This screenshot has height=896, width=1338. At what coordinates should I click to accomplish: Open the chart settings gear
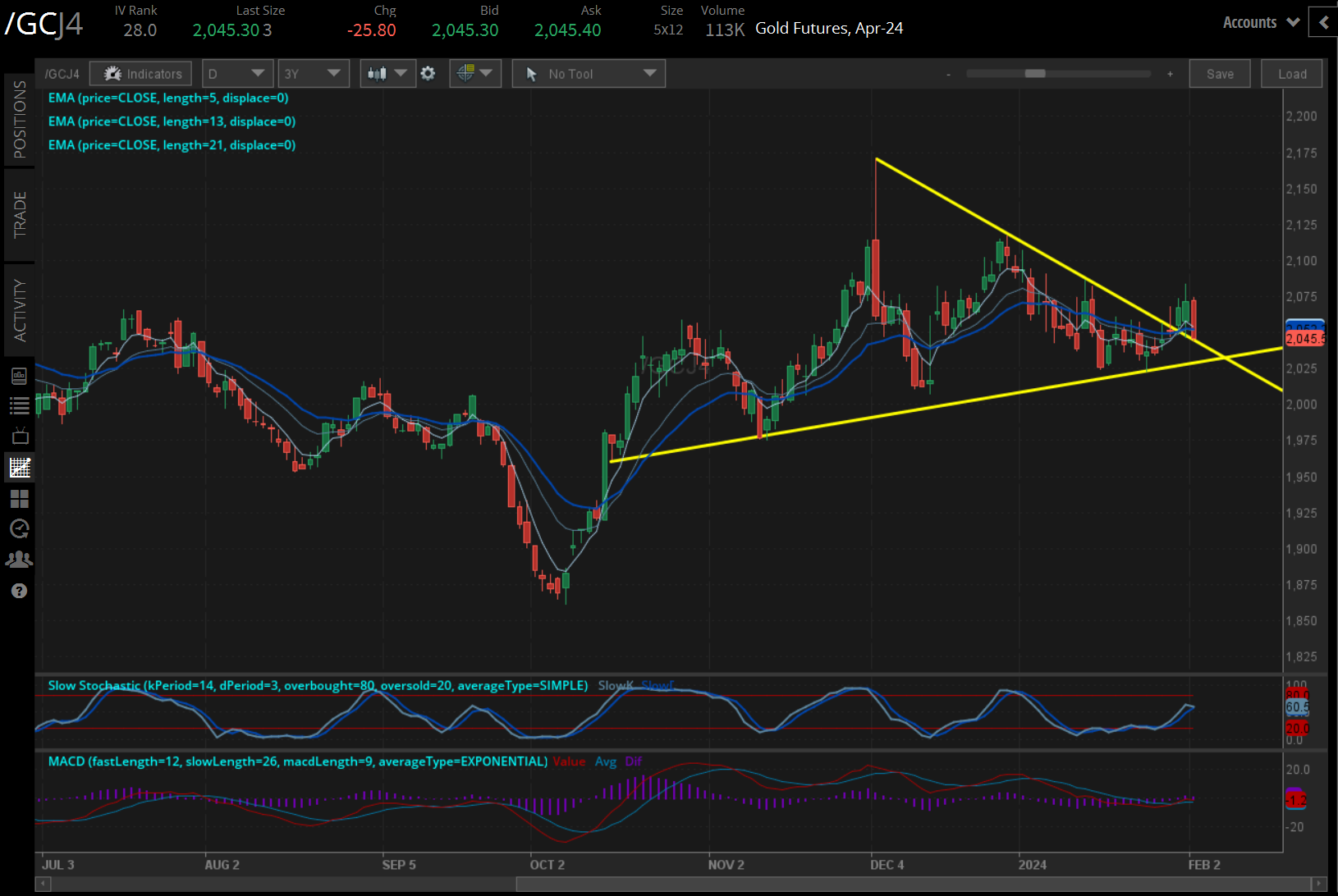[428, 73]
